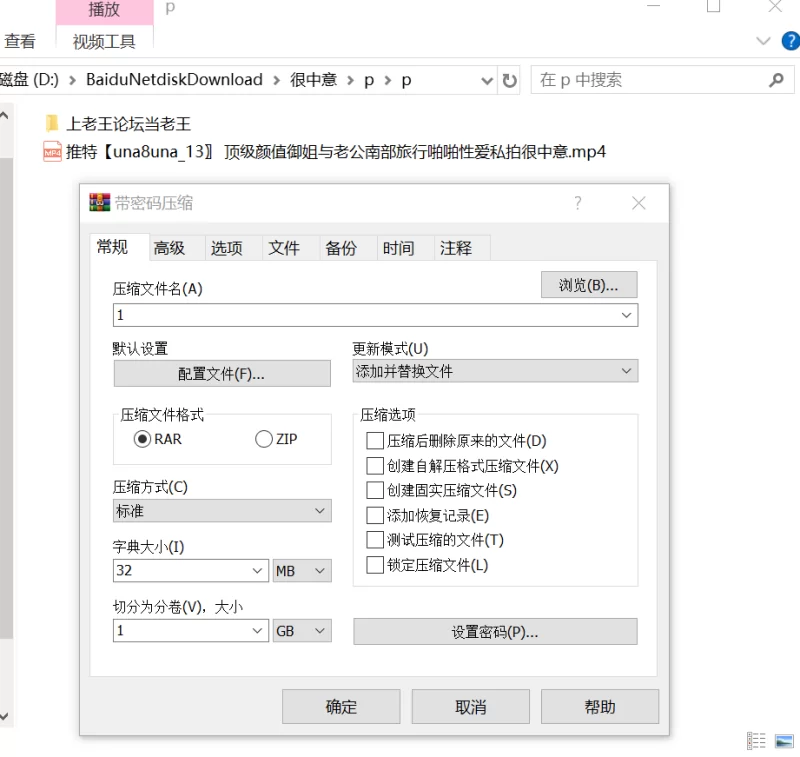This screenshot has width=800, height=757.
Task: Enable 测试压缩的文件(T) checkbox
Action: [375, 540]
